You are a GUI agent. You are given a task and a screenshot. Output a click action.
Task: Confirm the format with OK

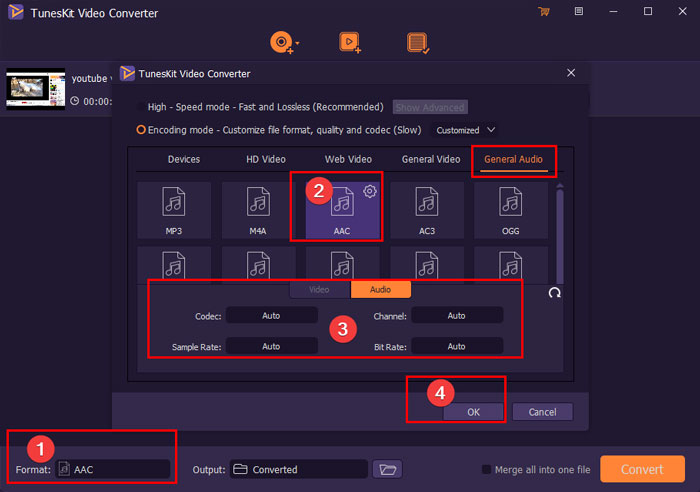click(473, 412)
